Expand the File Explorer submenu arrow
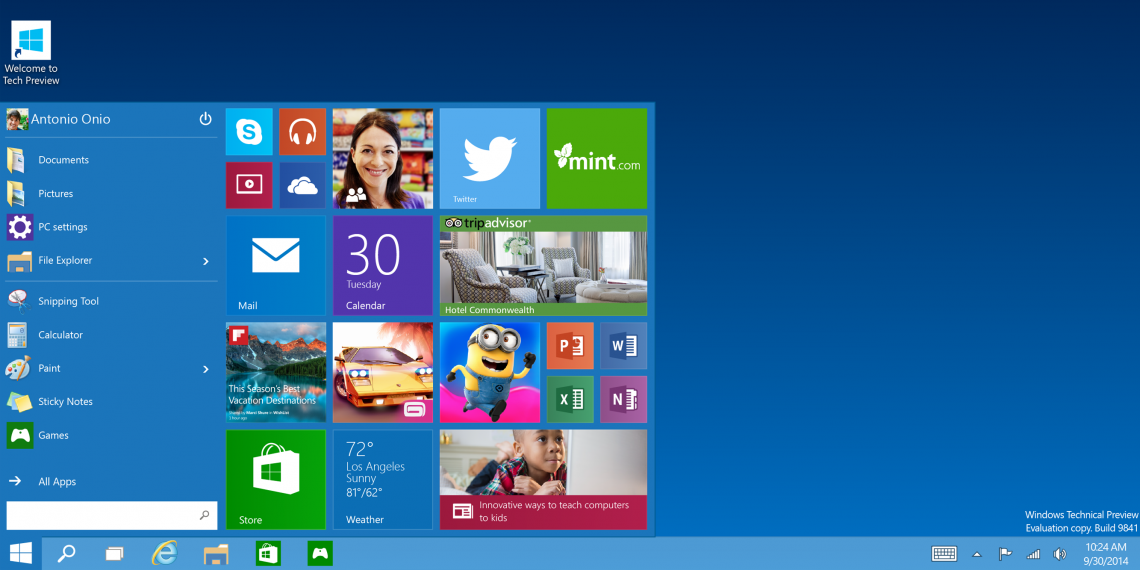1140x570 pixels. point(206,261)
